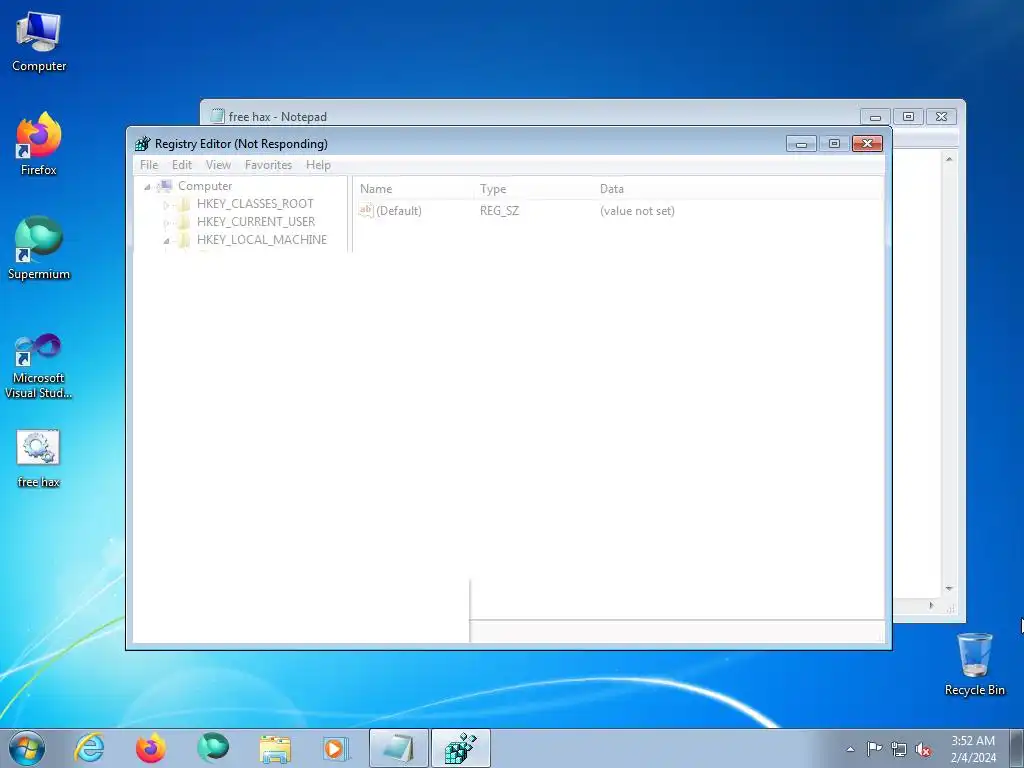The image size is (1024, 768).
Task: Select the Computer root in the tree
Action: (204, 186)
